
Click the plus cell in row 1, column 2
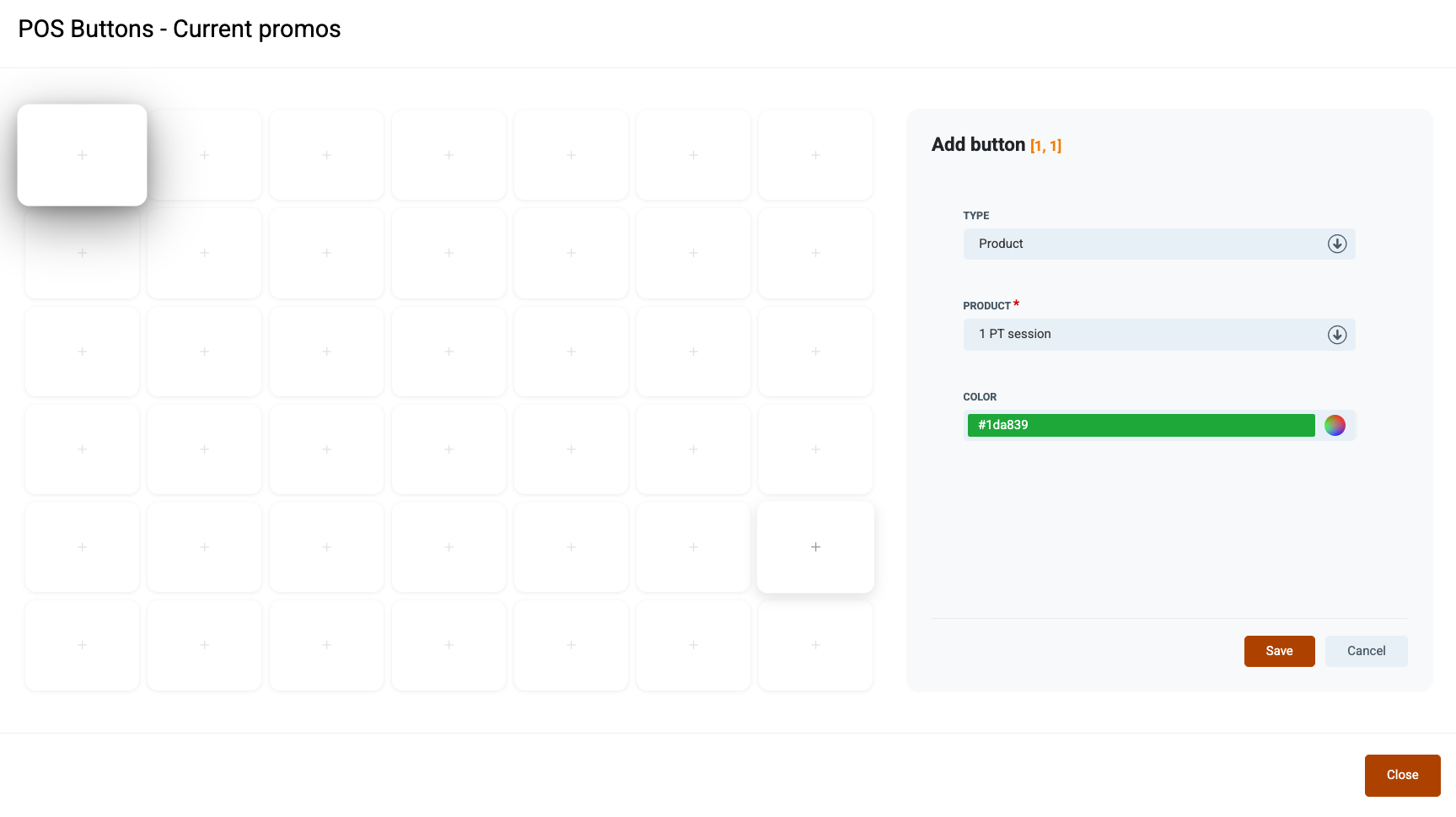tap(205, 155)
